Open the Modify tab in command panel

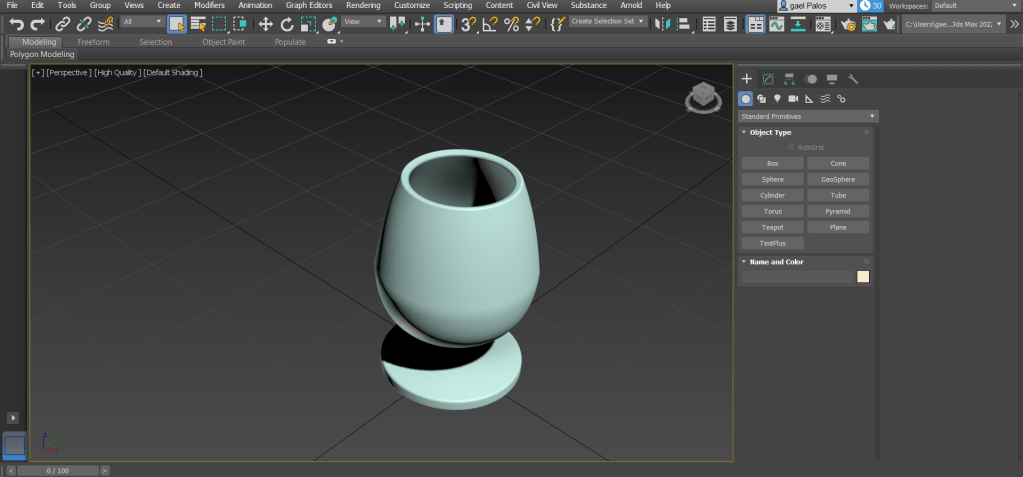768,79
